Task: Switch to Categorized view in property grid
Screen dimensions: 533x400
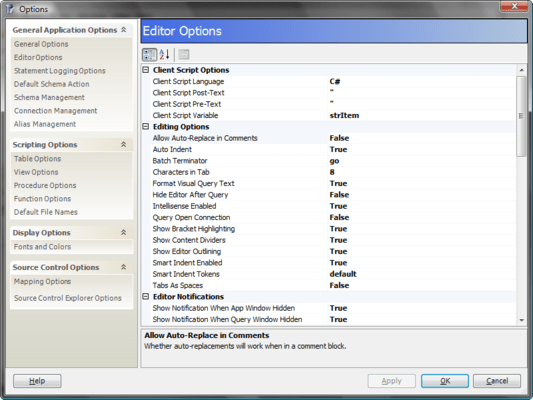Action: tap(150, 54)
